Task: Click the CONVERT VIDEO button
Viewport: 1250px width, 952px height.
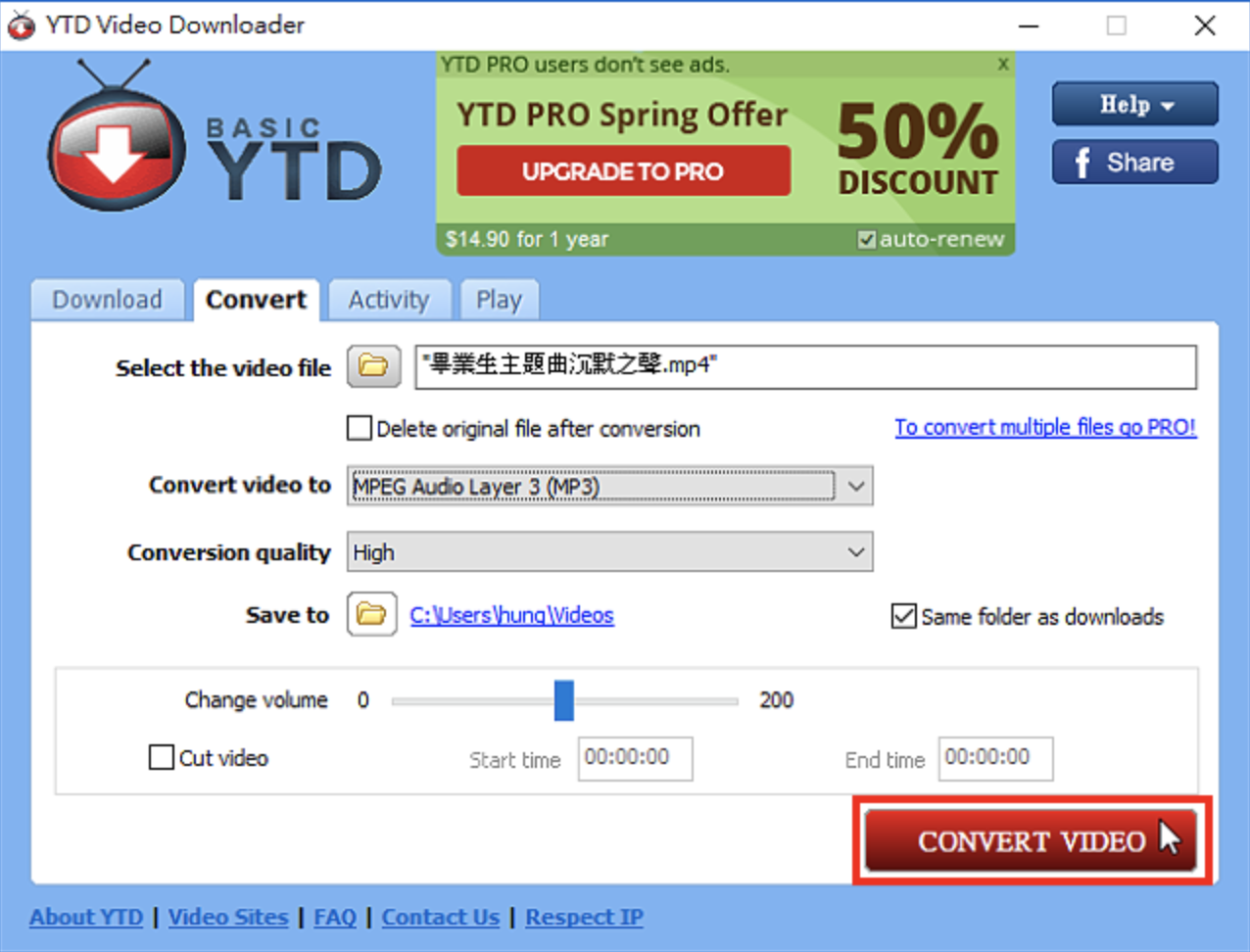Action: tap(1031, 840)
